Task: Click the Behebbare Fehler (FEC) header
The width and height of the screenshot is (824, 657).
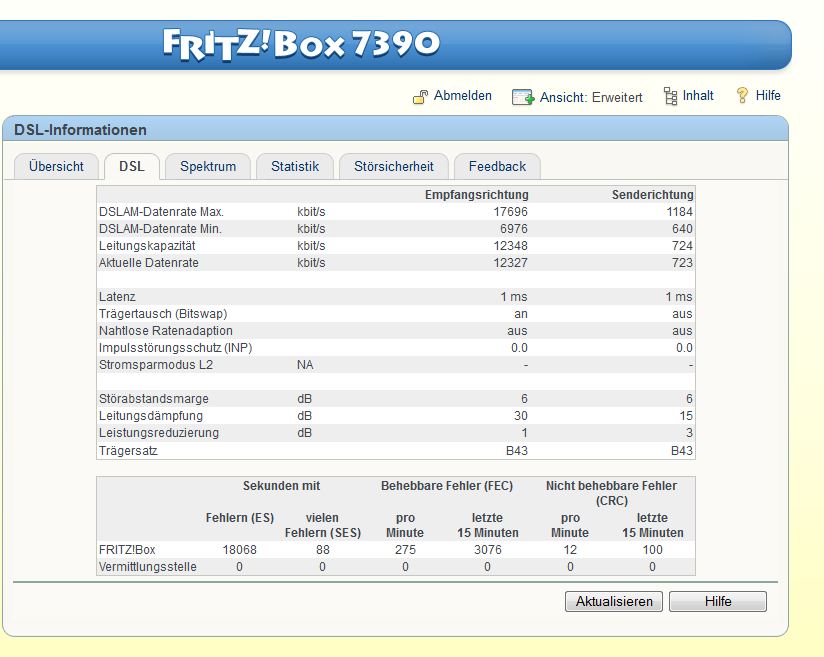Action: point(447,486)
